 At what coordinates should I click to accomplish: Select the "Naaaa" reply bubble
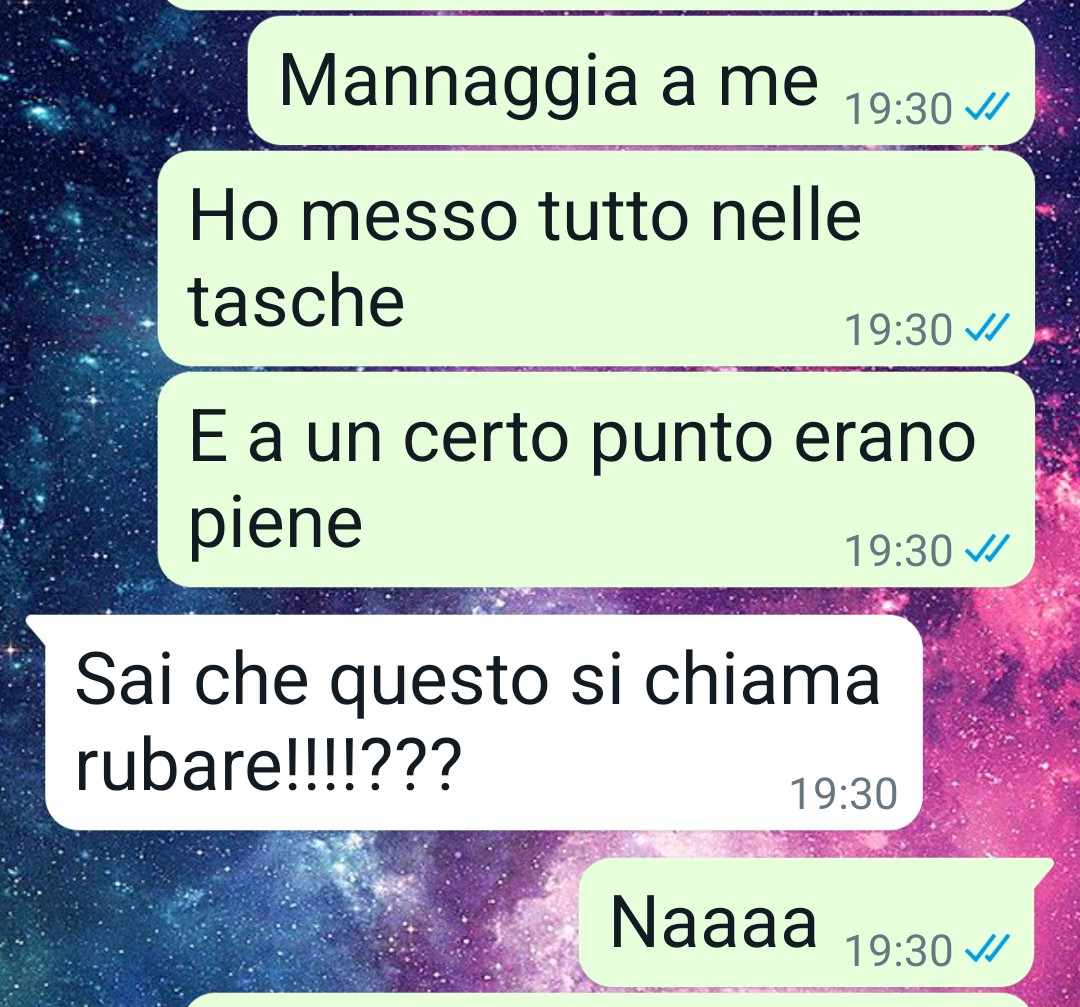click(807, 922)
